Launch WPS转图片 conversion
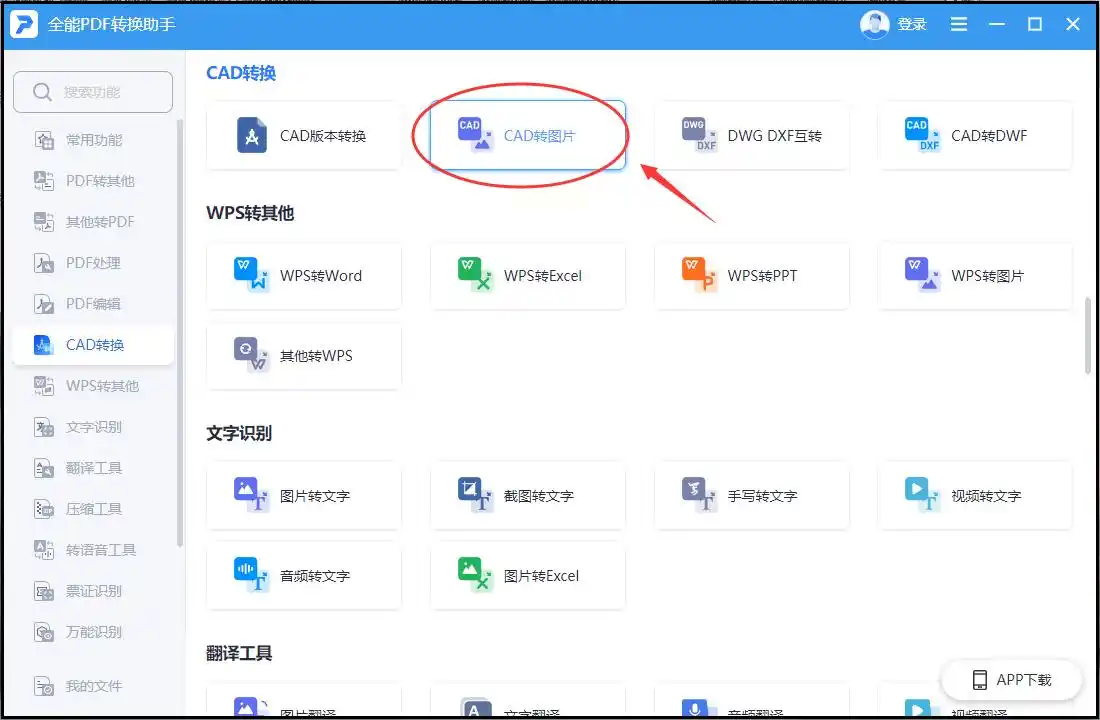The image size is (1100, 720). tap(975, 276)
